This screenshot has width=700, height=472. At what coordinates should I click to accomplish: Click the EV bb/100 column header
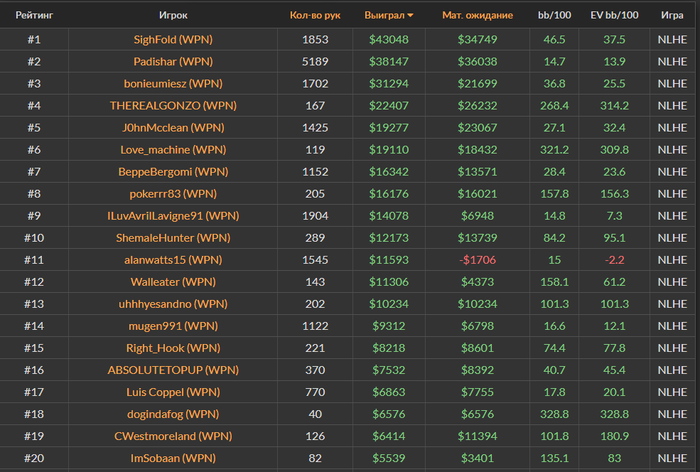(614, 15)
